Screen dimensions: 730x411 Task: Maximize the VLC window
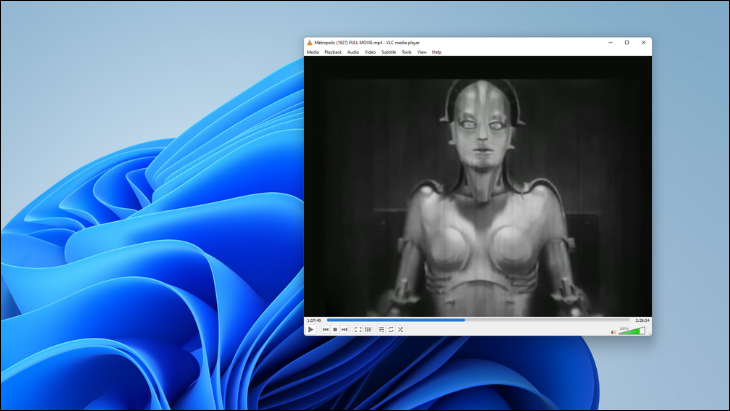point(627,42)
